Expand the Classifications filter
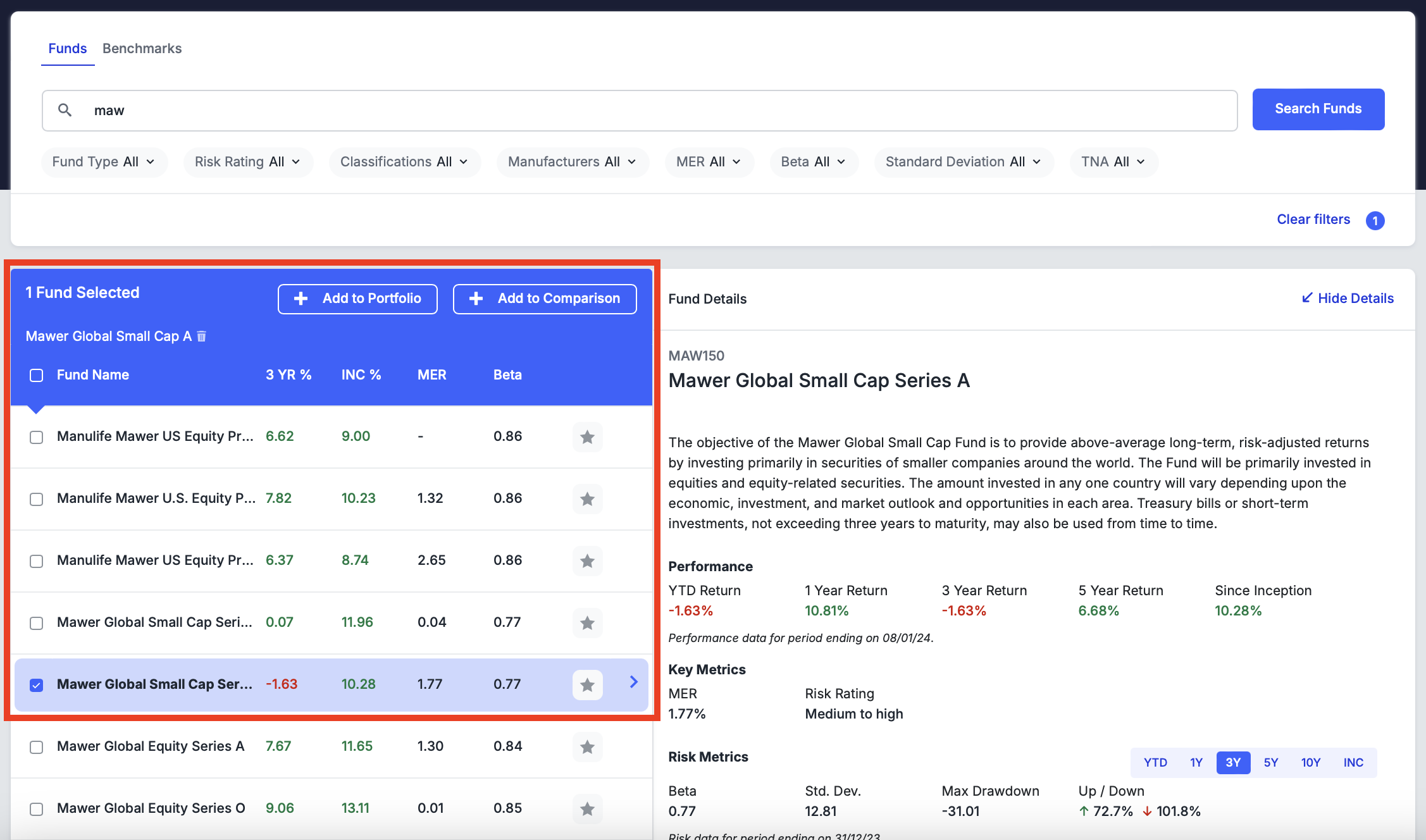The height and width of the screenshot is (840, 1426). pos(405,162)
